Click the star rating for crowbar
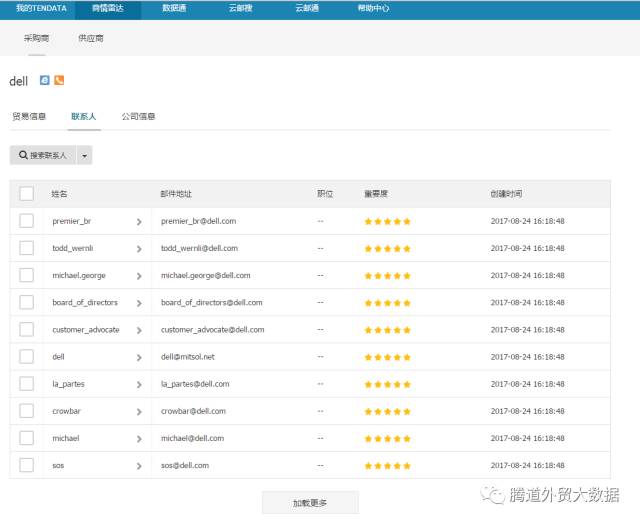Screen dimensions: 640x523 point(387,412)
